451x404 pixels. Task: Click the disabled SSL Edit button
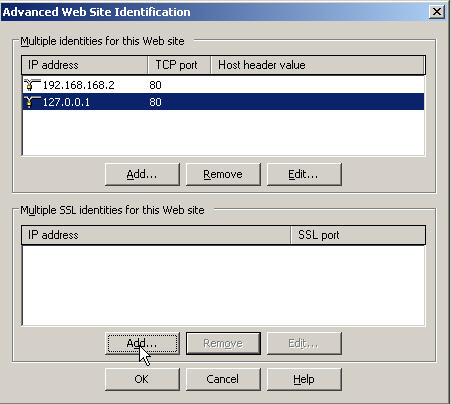(304, 343)
